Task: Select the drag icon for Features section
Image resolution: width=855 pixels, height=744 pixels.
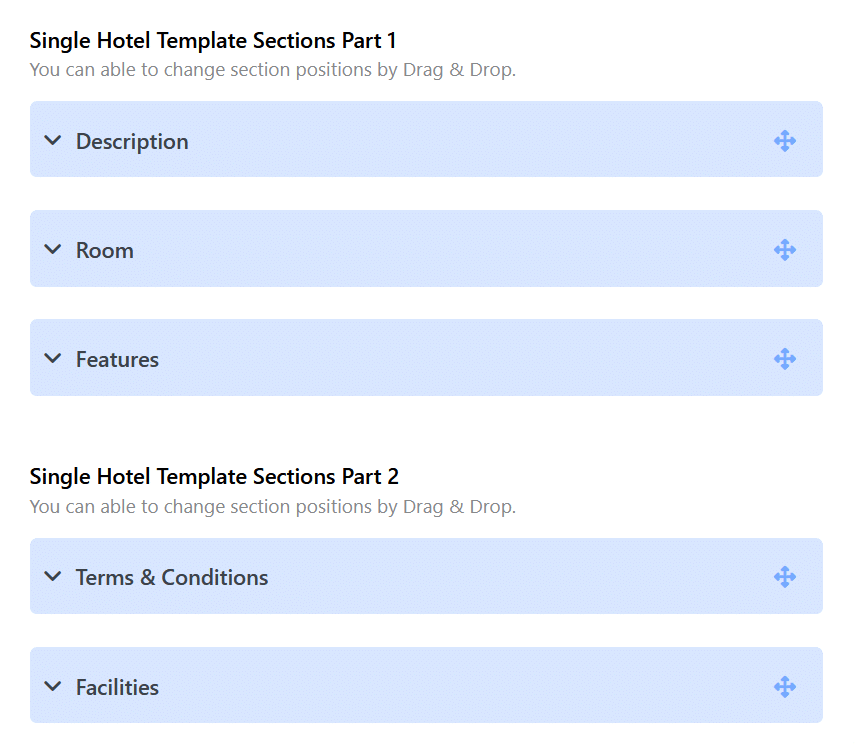Action: click(785, 359)
